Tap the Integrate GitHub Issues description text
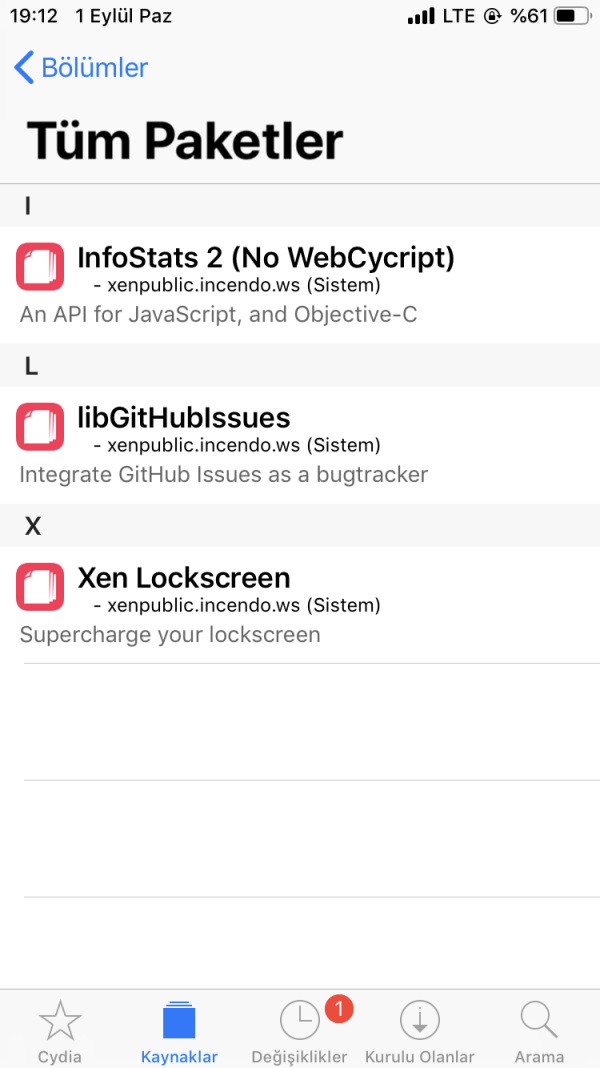 tap(223, 475)
